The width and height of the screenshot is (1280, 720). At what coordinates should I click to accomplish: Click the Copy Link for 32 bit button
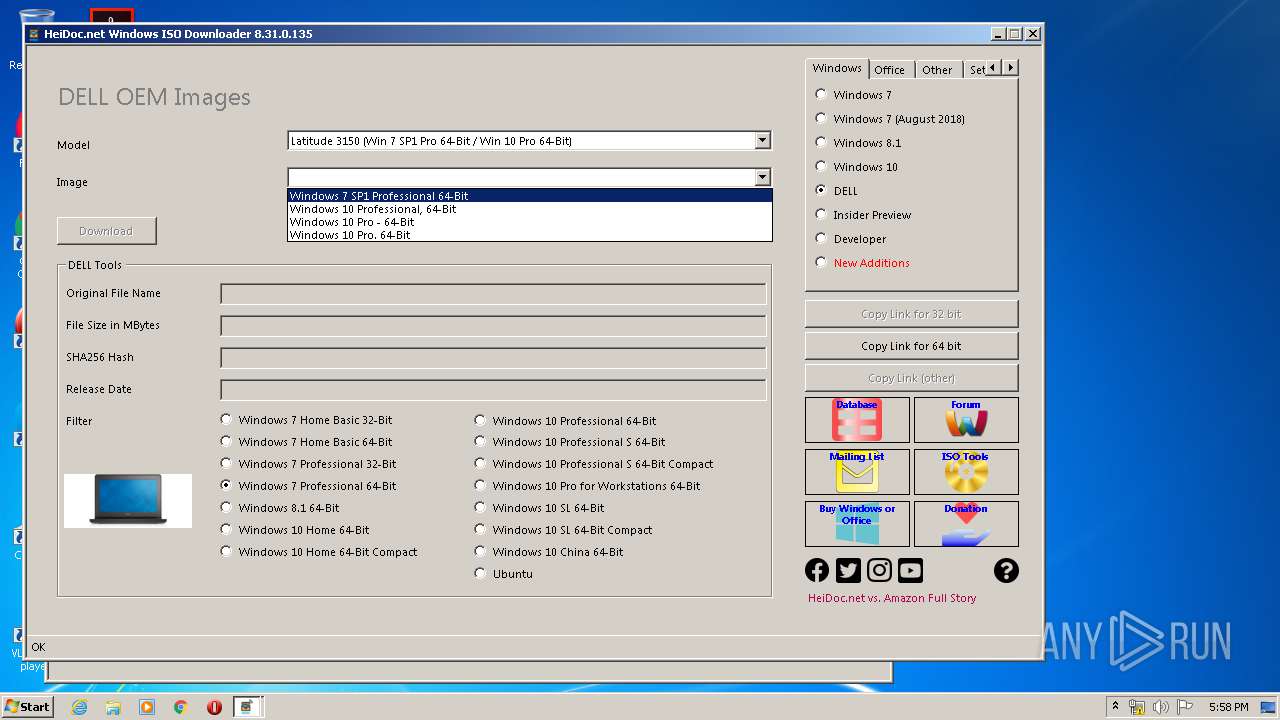click(911, 314)
